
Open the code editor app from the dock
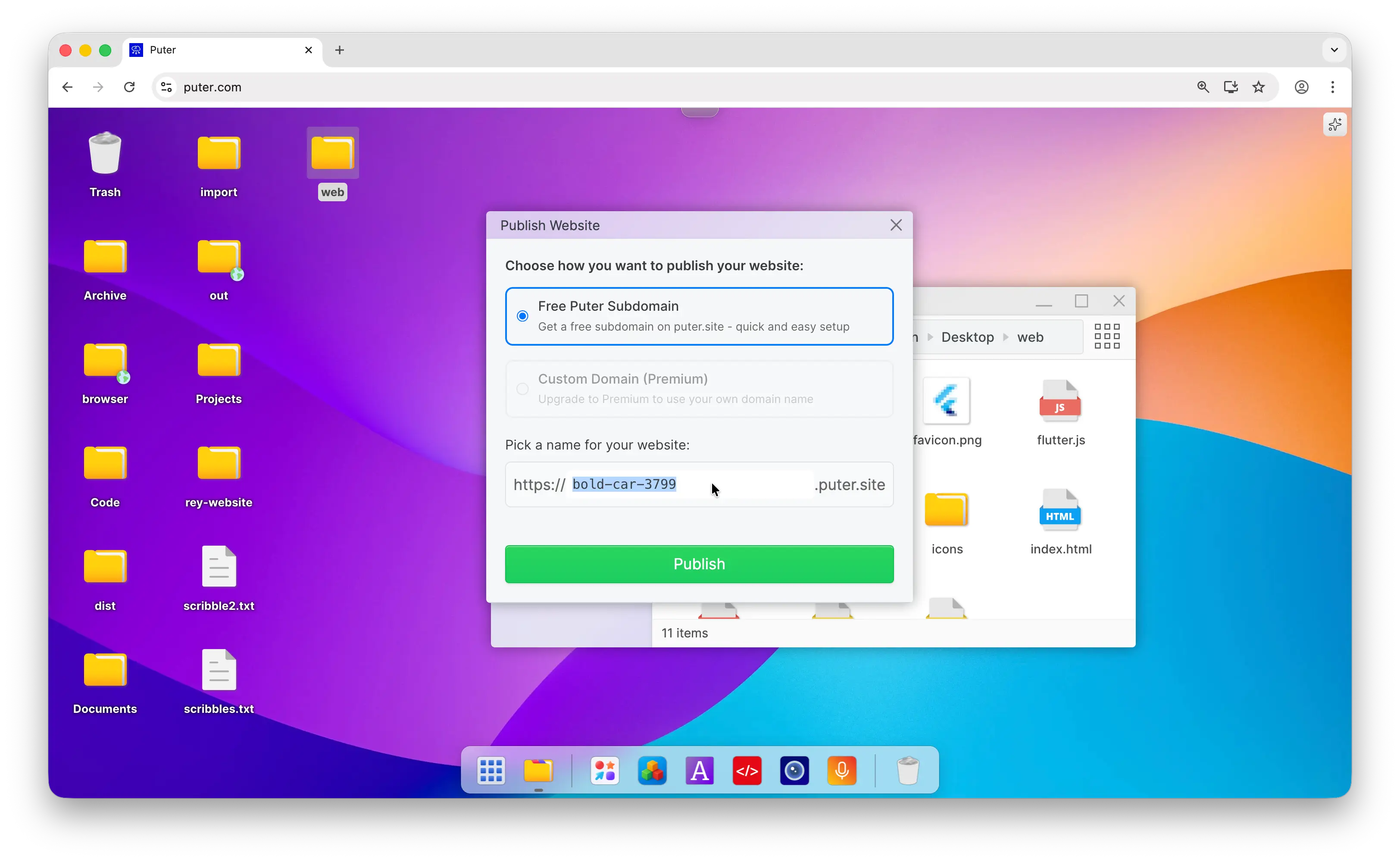pos(747,770)
